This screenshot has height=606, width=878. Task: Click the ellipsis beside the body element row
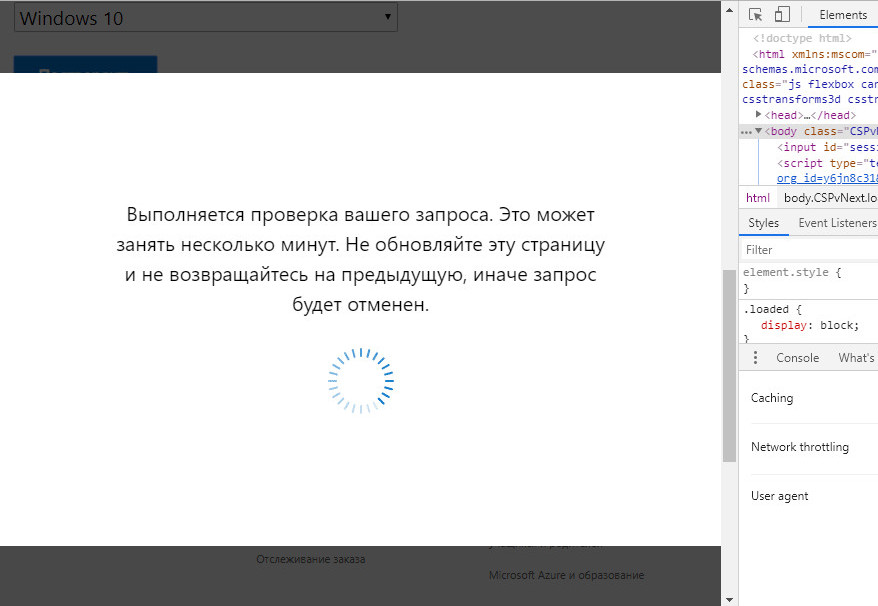tap(746, 132)
